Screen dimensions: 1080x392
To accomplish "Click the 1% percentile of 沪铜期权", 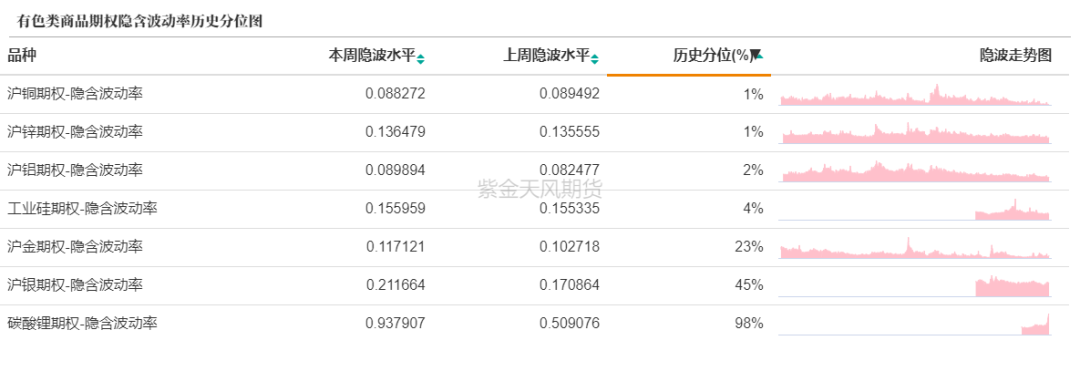I will 754,94.
